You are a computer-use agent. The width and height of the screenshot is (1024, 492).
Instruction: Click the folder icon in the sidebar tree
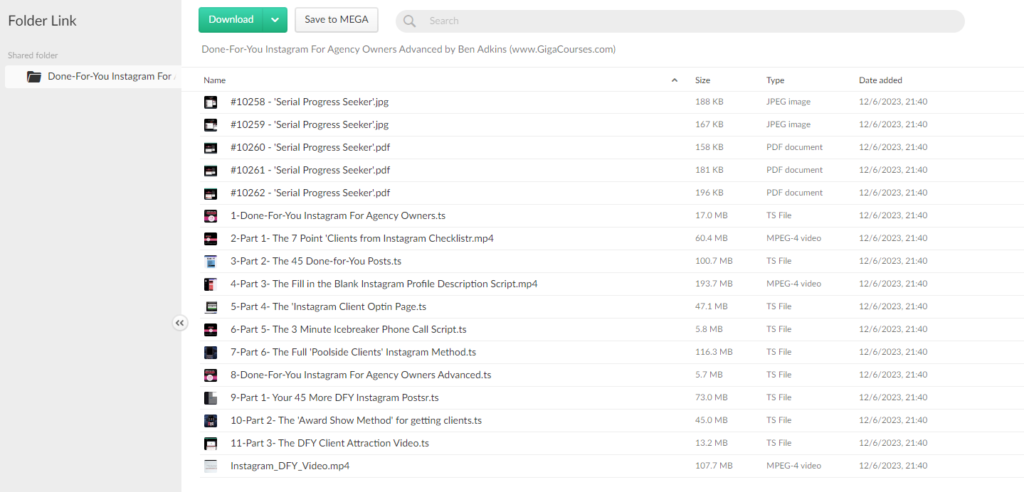pyautogui.click(x=34, y=76)
